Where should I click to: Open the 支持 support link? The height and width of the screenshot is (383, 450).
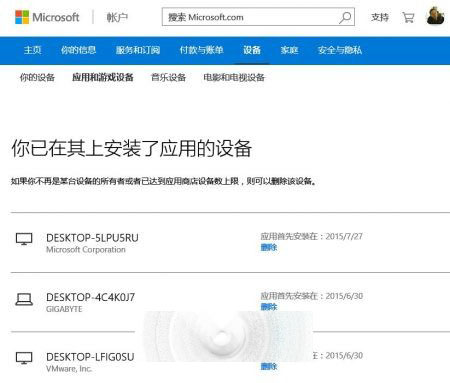[x=380, y=17]
